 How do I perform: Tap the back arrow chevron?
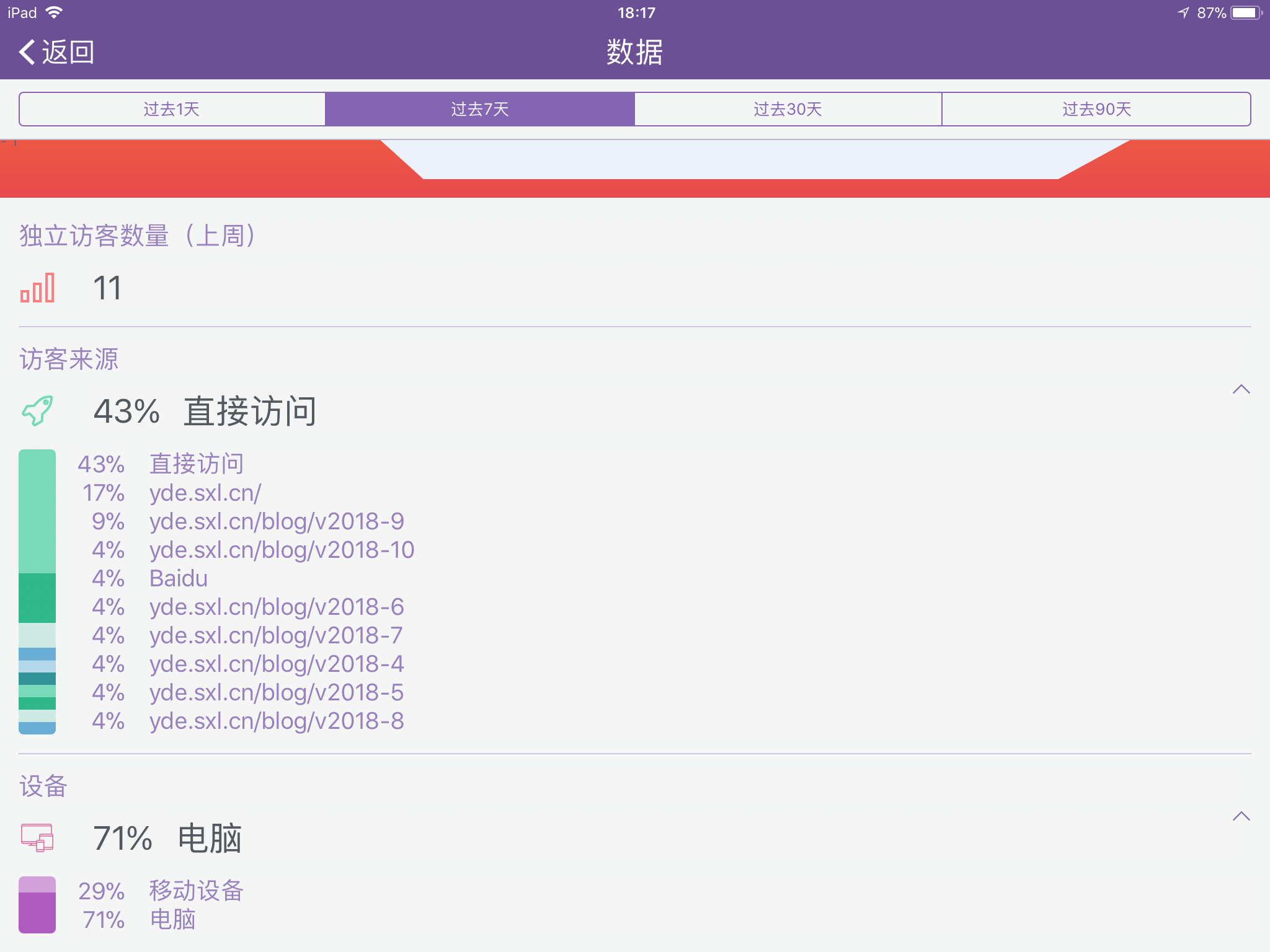pyautogui.click(x=27, y=52)
